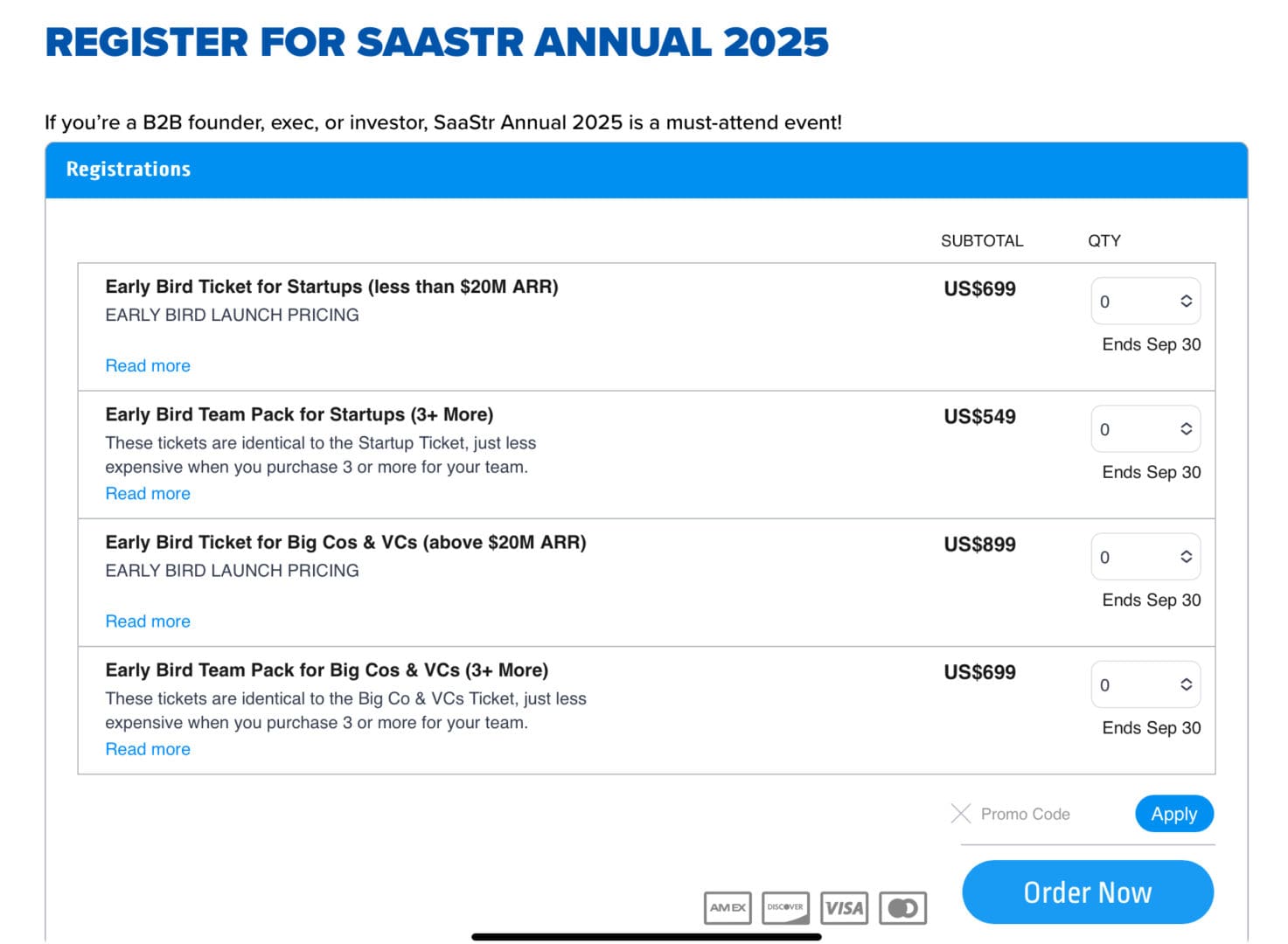The height and width of the screenshot is (944, 1288).
Task: Clear the promo code with the X icon
Action: [x=960, y=814]
